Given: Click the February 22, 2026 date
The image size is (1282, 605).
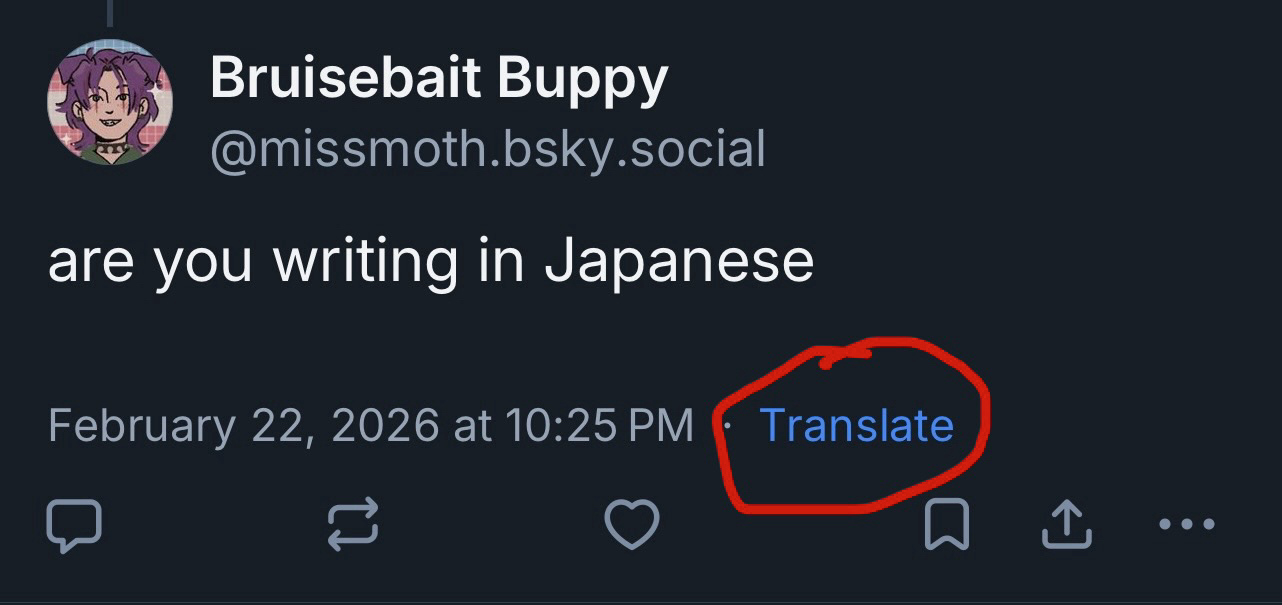Looking at the screenshot, I should coord(243,425).
